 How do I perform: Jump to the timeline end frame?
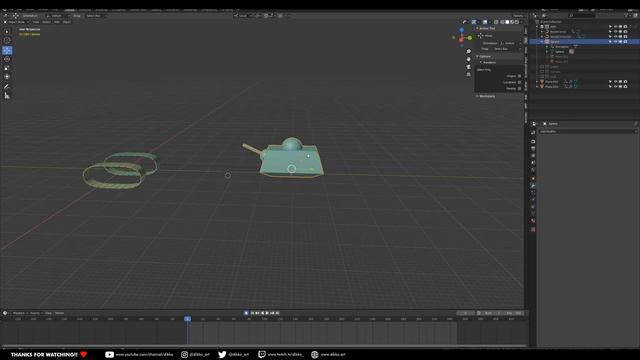(278, 313)
